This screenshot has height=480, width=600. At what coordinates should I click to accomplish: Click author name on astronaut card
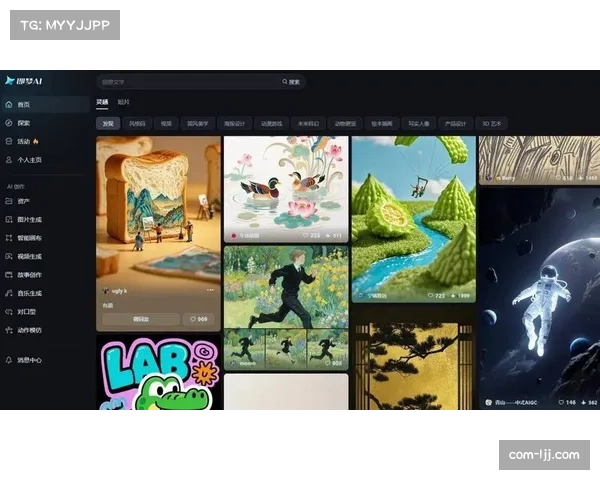coord(516,403)
